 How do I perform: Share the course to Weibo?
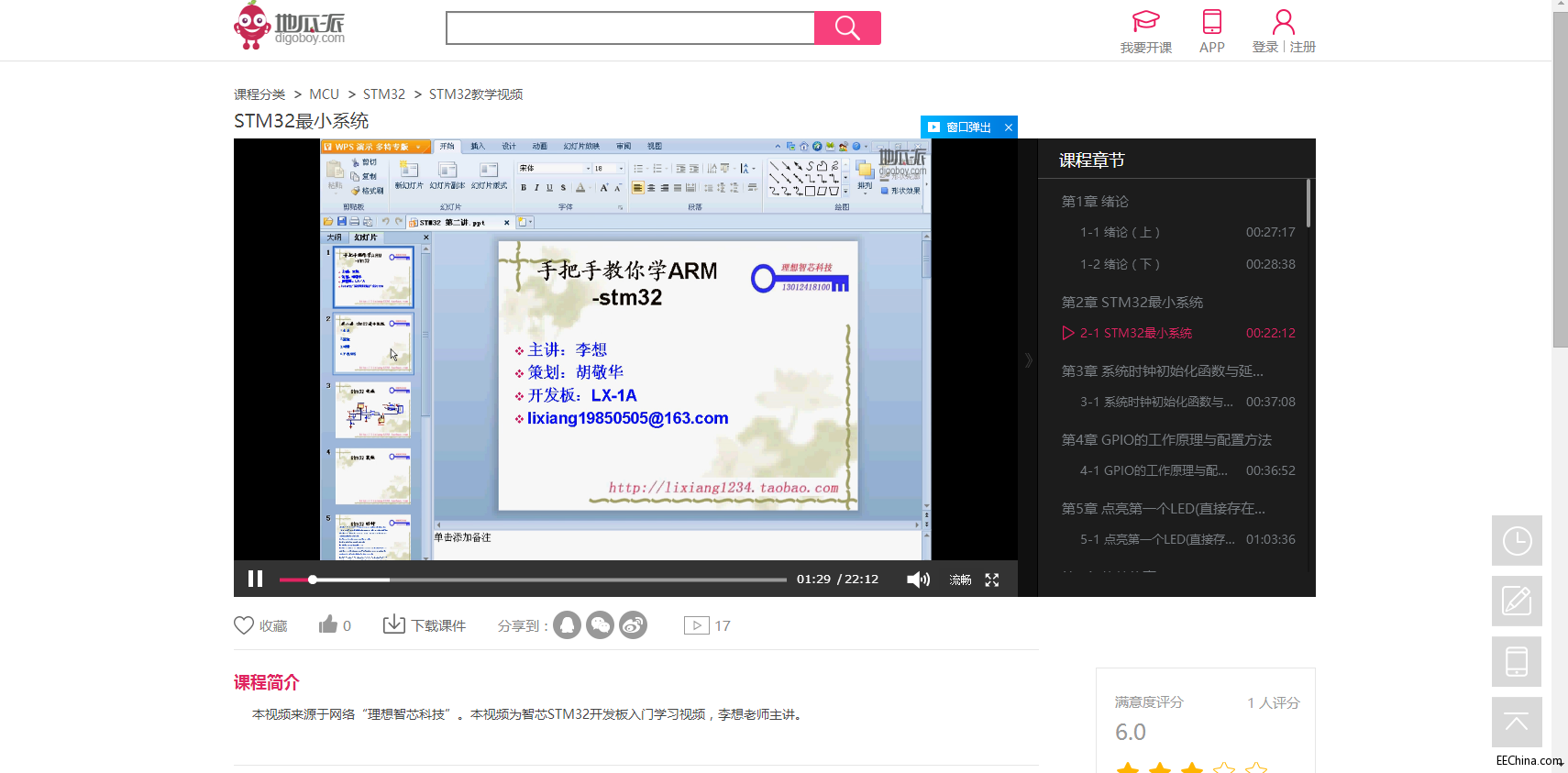[633, 625]
